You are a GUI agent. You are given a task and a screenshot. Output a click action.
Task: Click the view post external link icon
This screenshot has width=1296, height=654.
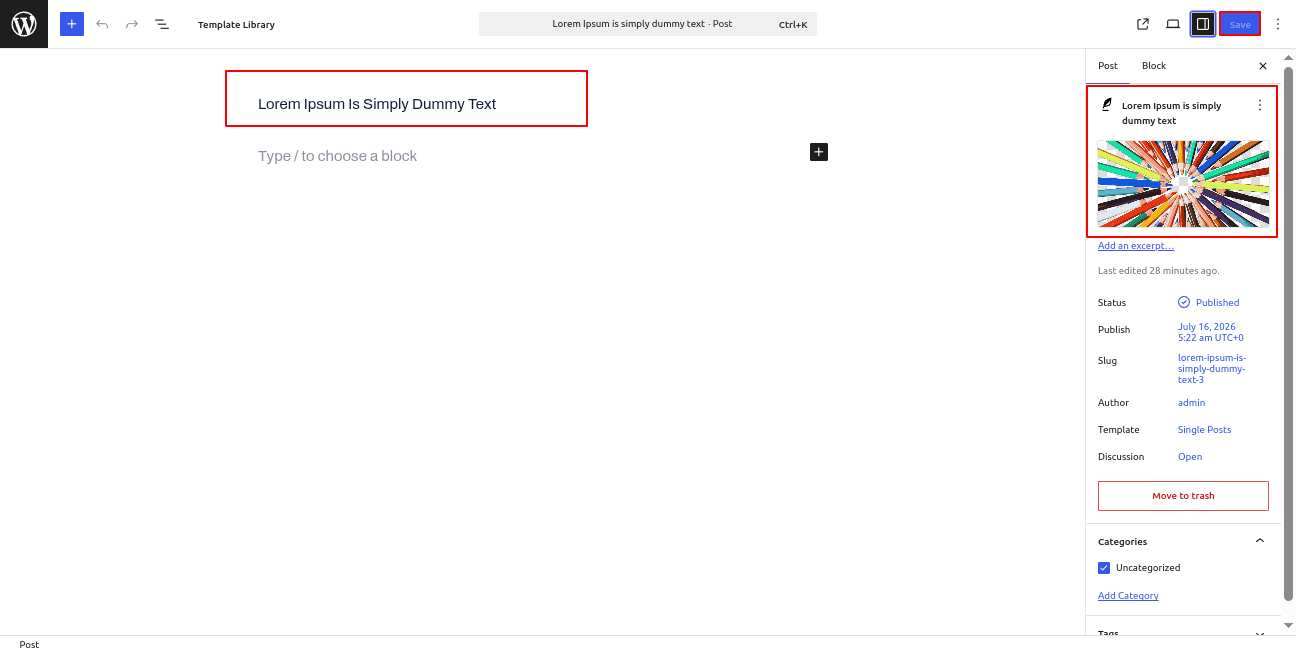(1143, 24)
